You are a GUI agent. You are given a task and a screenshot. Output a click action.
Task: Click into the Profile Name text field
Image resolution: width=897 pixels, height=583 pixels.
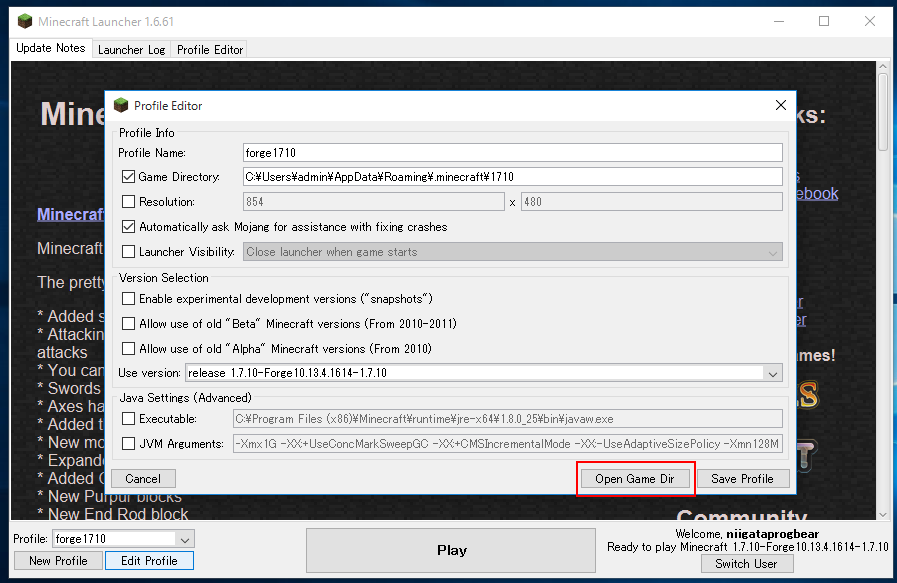point(512,153)
